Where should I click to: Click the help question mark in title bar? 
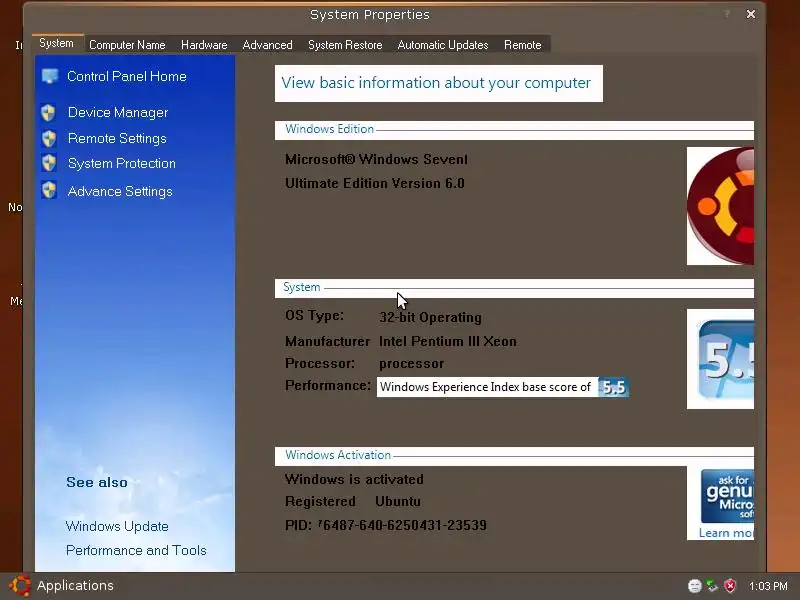[x=728, y=14]
